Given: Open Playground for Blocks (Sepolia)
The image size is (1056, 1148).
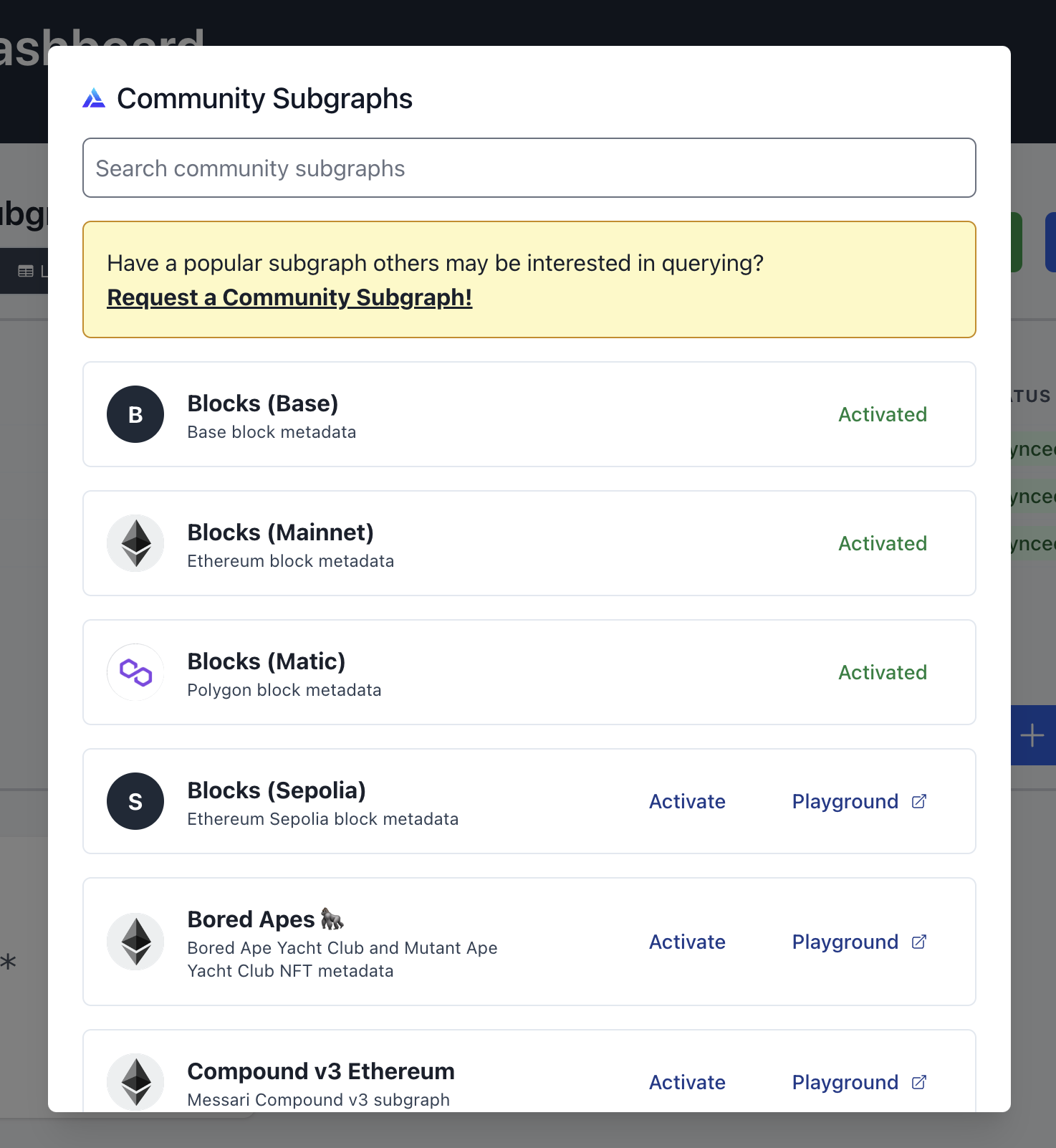Looking at the screenshot, I should 845,801.
